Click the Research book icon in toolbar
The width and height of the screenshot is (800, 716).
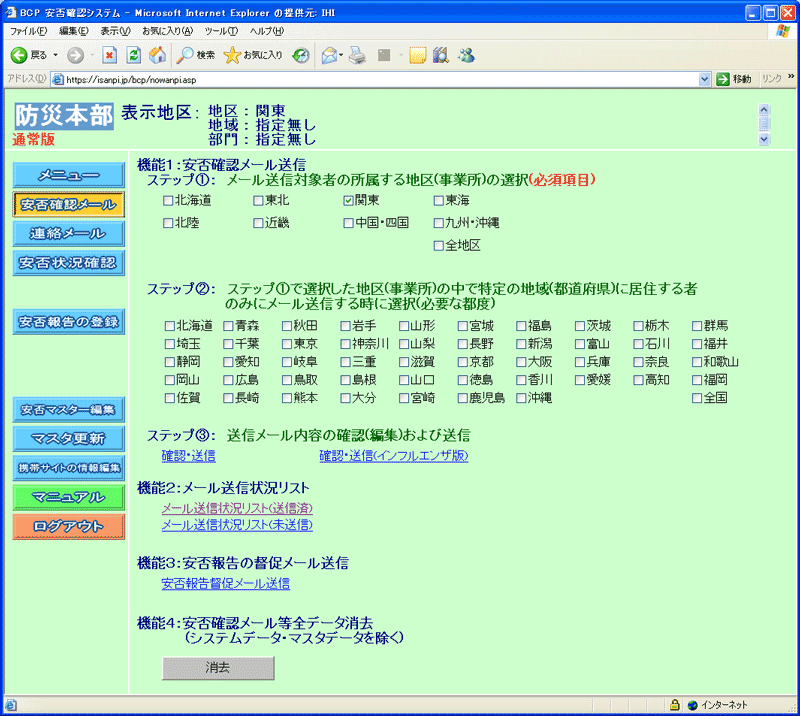point(441,55)
